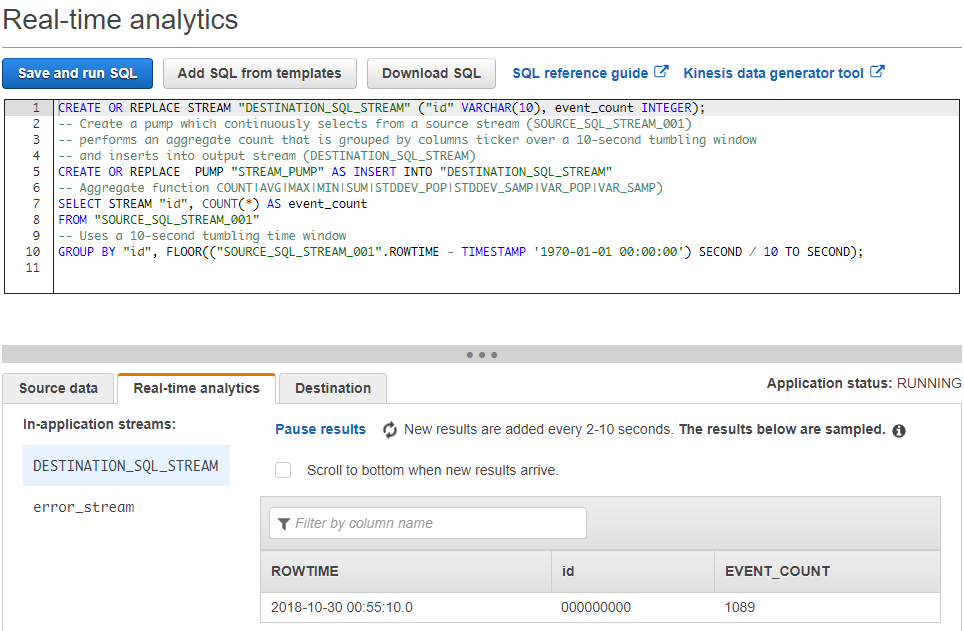Select the Real-time analytics tab

click(x=196, y=388)
